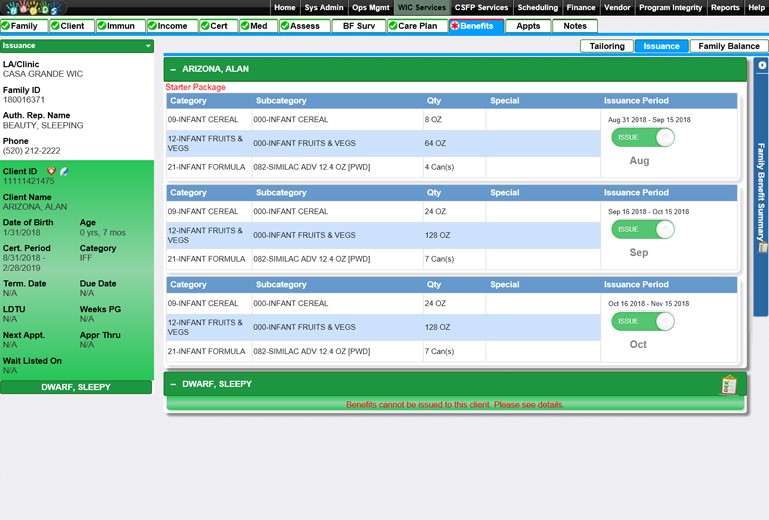Collapse the Arizona, Alan benefits section
This screenshot has width=769, height=520.
(173, 69)
